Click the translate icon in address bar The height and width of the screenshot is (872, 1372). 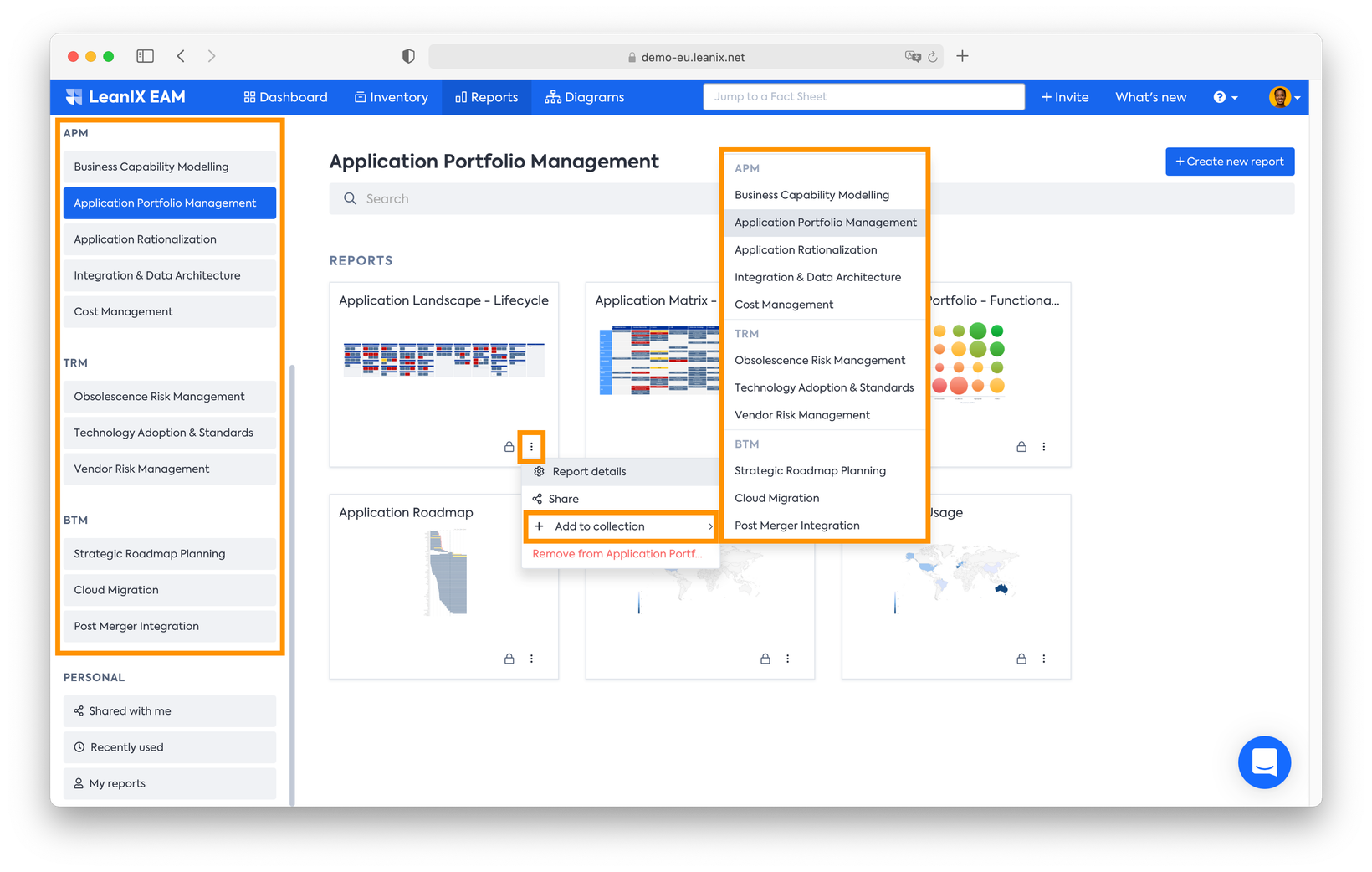(912, 57)
